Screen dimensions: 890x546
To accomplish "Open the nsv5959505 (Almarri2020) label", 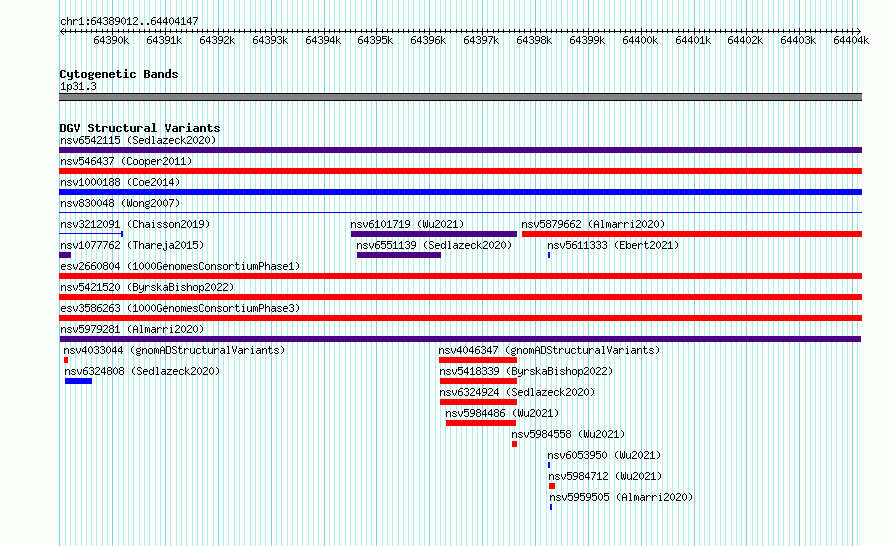I will coord(621,497).
